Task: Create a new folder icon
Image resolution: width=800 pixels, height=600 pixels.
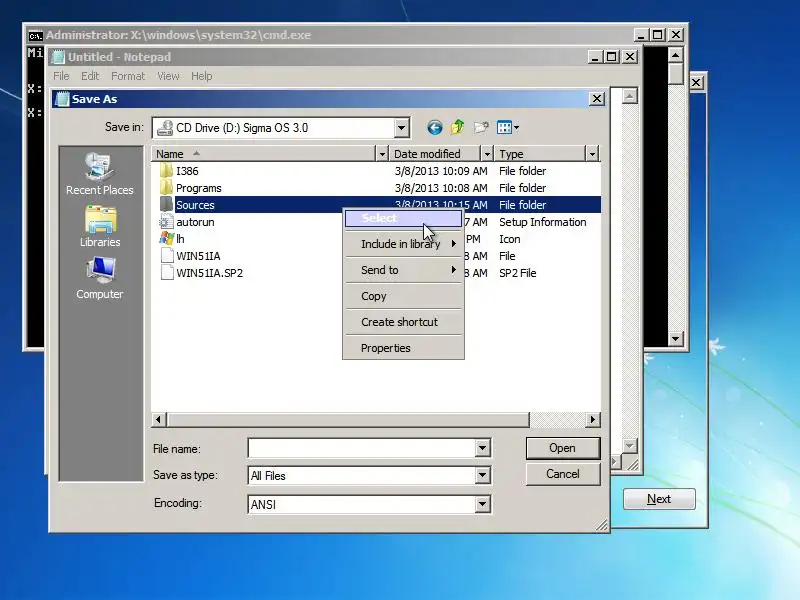Action: pos(481,128)
